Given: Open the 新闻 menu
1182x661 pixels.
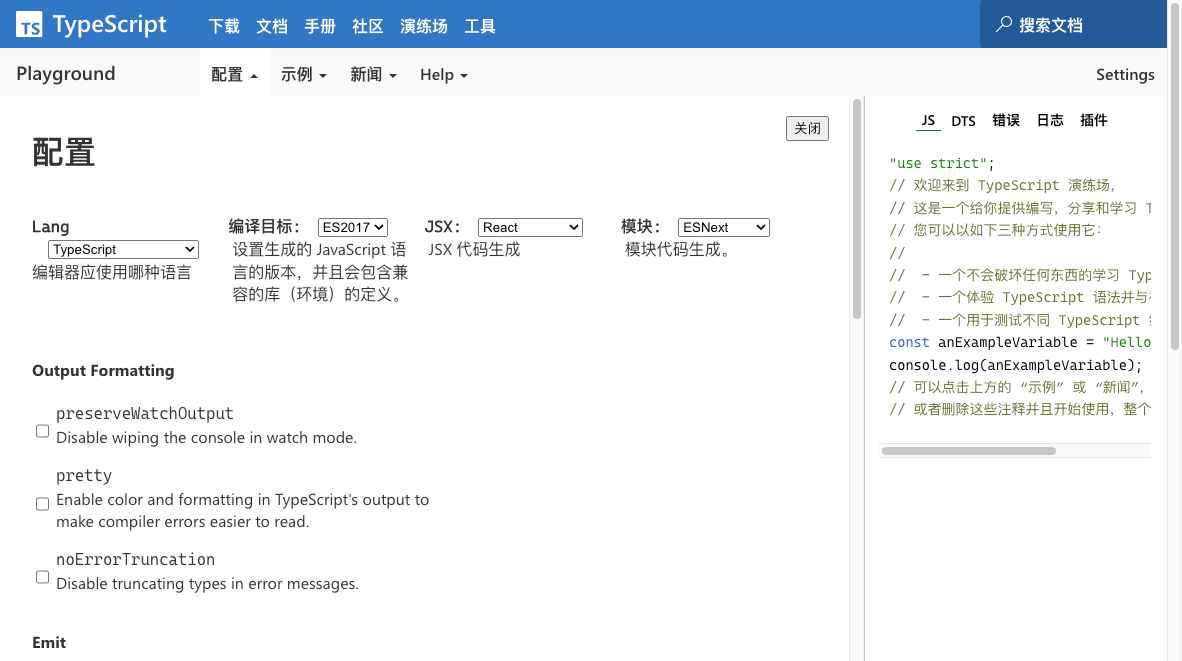Looking at the screenshot, I should (x=373, y=75).
